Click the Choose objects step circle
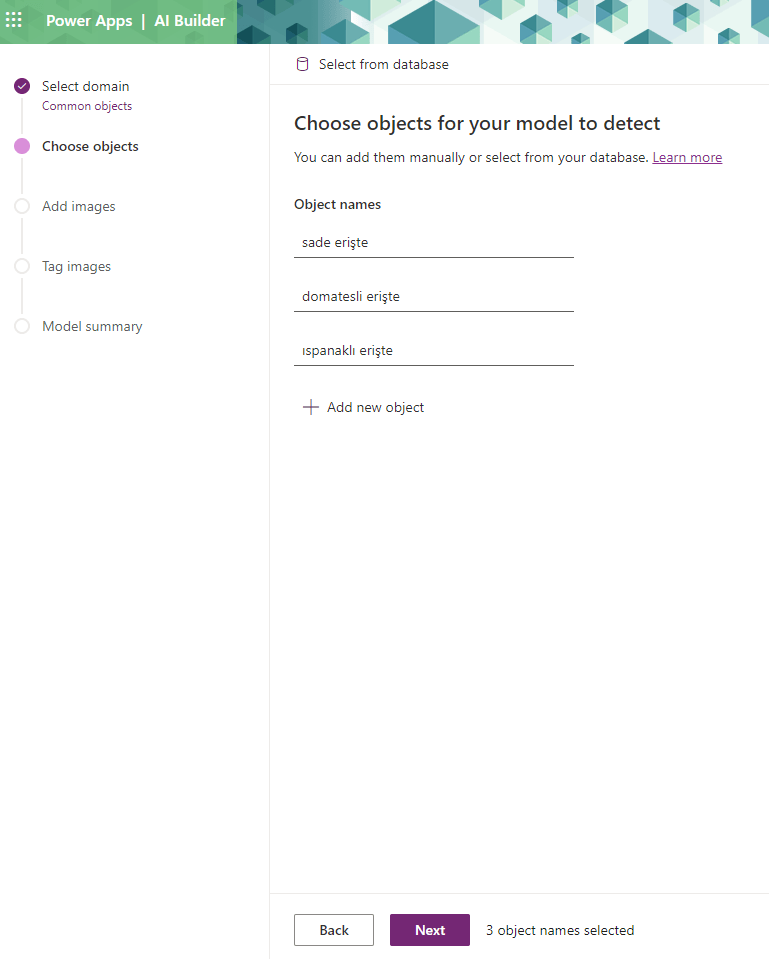Viewport: 769px width, 959px height. [22, 147]
